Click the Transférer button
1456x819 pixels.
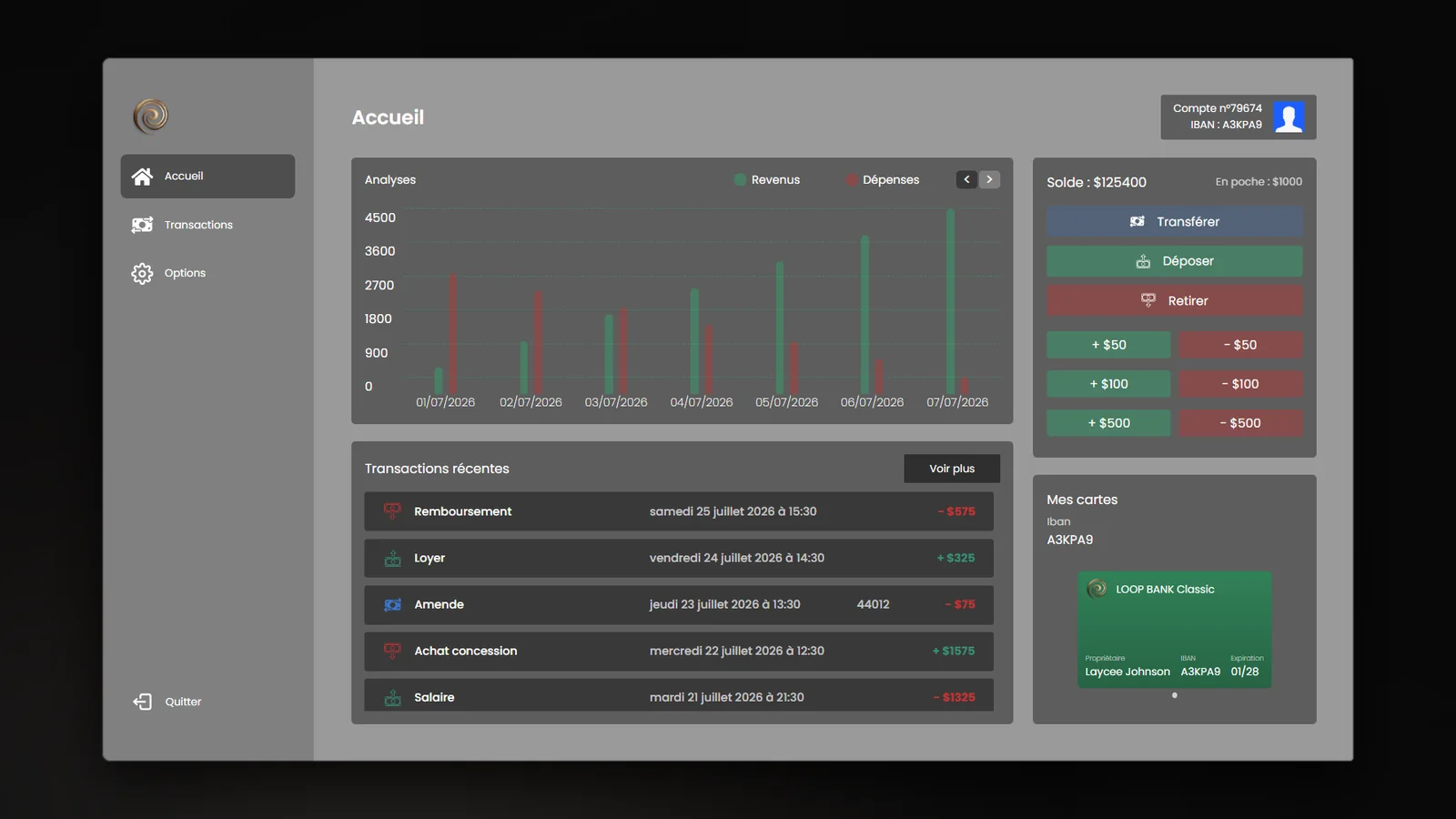pyautogui.click(x=1174, y=221)
